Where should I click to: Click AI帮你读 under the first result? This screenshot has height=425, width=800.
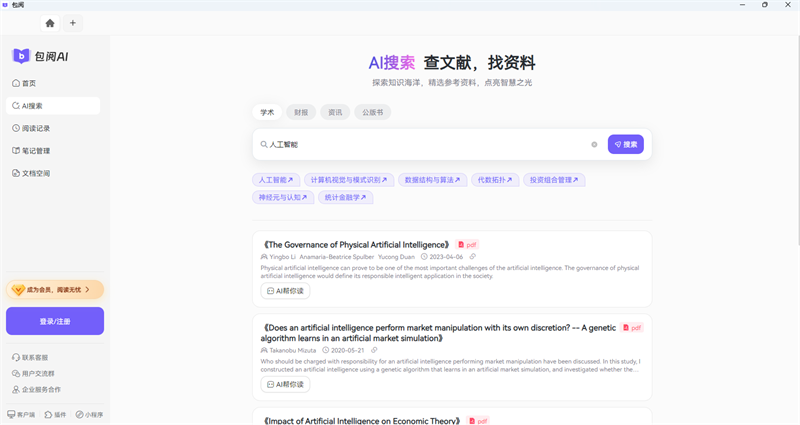286,291
